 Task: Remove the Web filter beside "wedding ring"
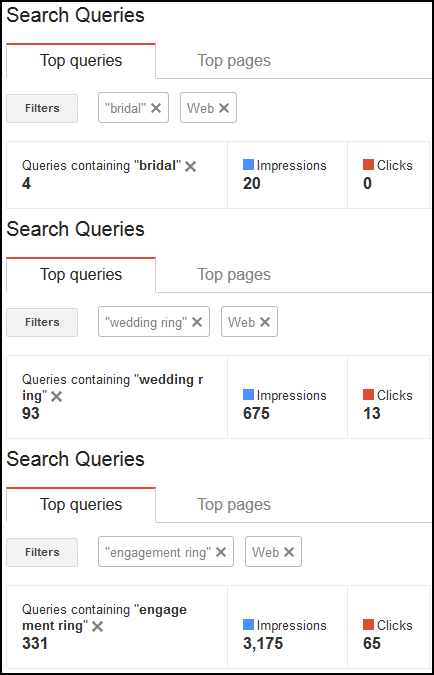coord(265,322)
